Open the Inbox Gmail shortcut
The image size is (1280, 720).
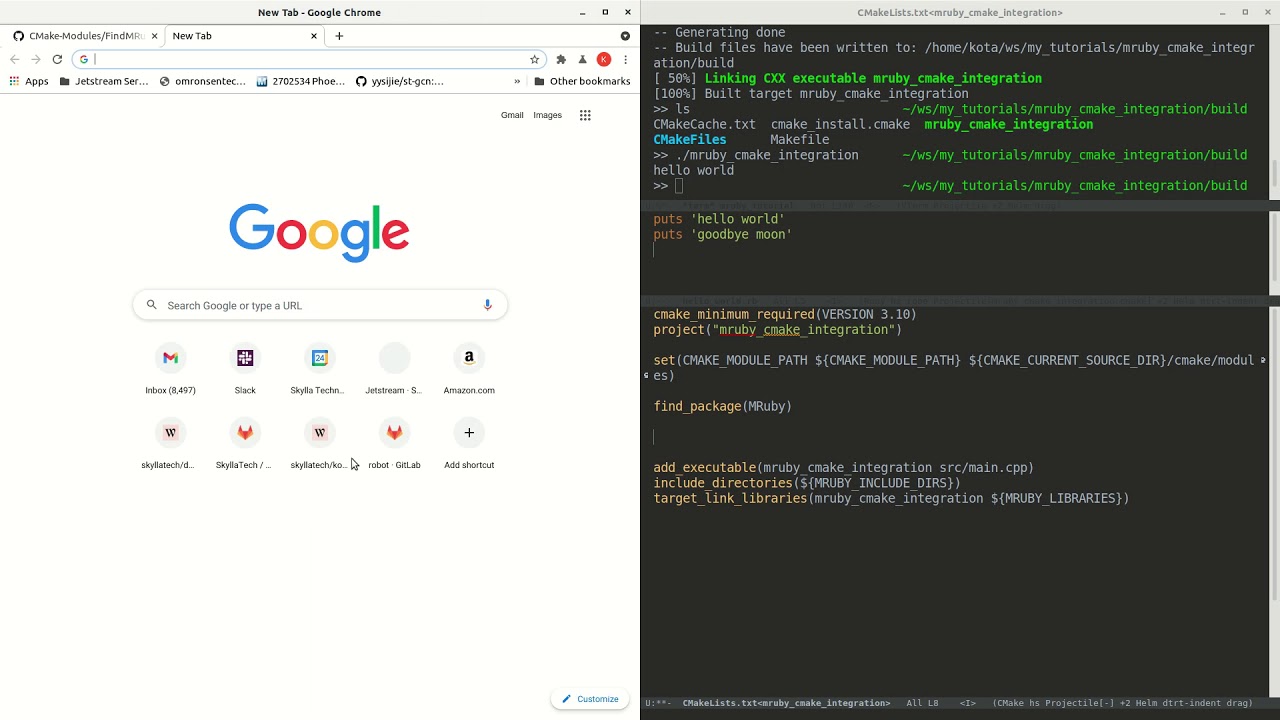click(170, 369)
